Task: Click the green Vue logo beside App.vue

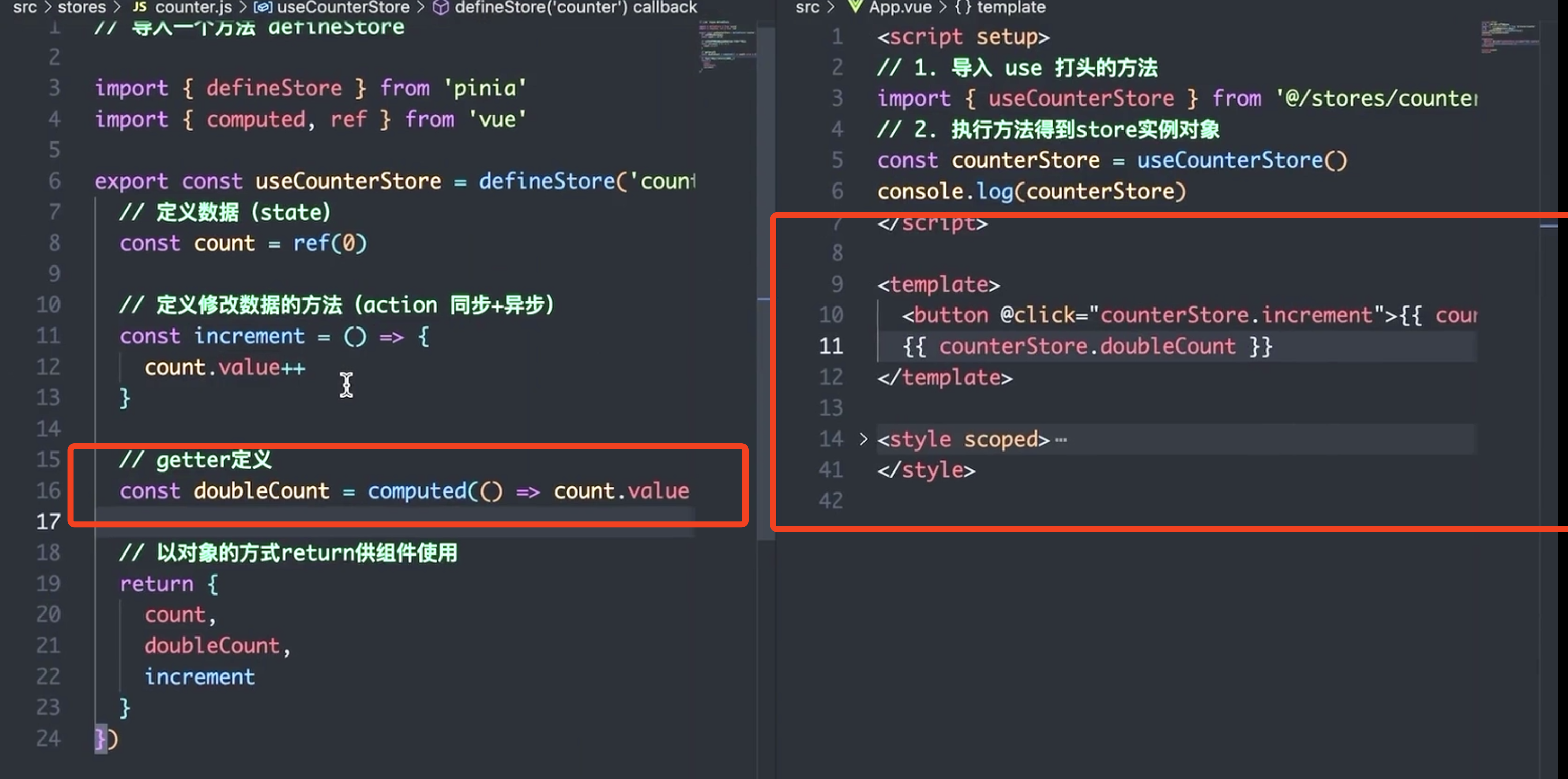Action: point(855,7)
